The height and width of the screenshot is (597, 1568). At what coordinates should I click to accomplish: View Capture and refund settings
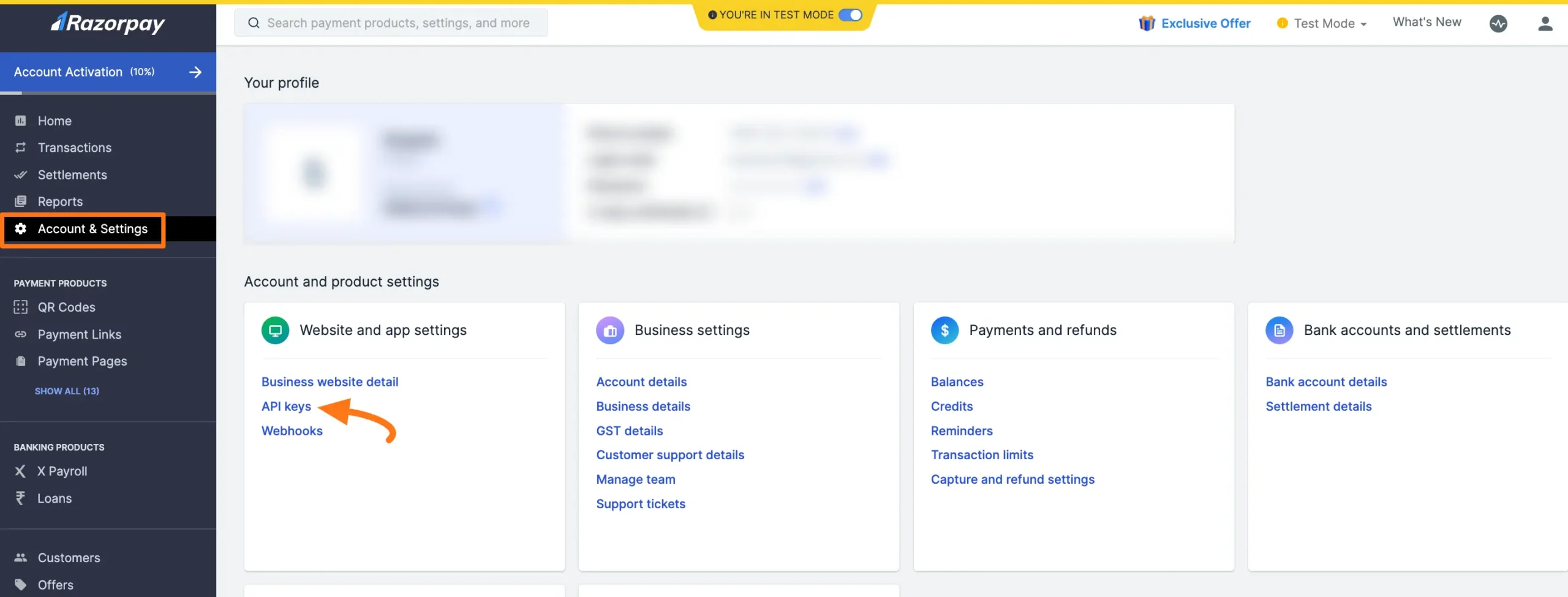click(1012, 479)
